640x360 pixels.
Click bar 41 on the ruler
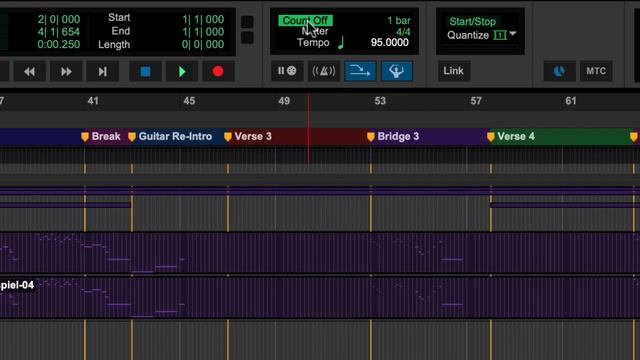(x=93, y=101)
